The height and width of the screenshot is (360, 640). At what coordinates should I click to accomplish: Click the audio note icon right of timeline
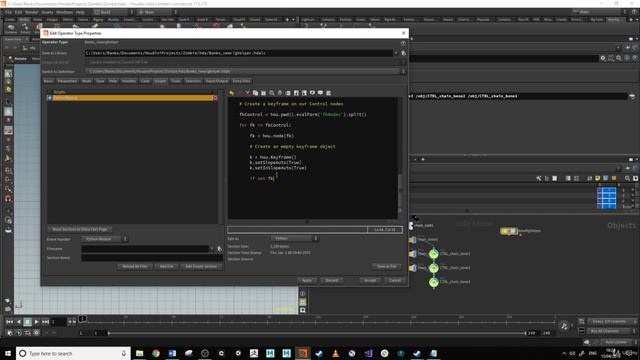[564, 326]
